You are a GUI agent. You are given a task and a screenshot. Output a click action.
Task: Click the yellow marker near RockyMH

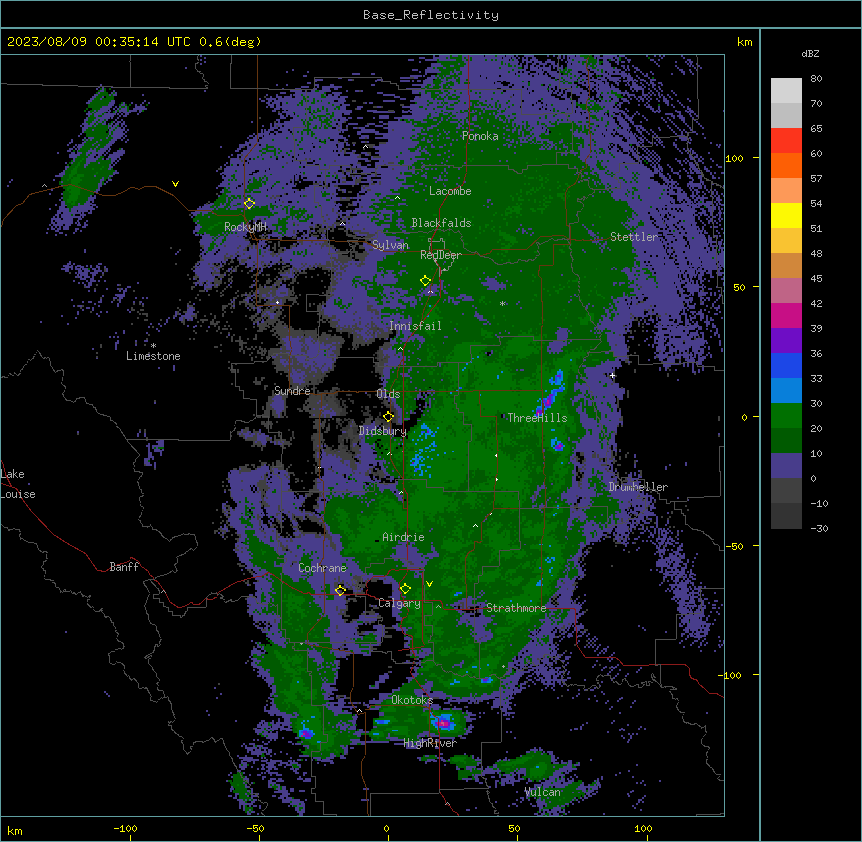pos(249,203)
